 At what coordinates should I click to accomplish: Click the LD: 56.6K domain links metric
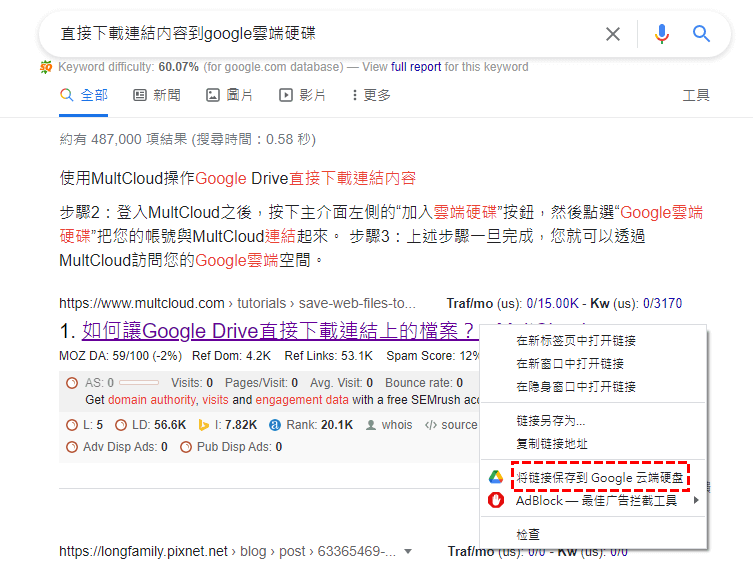pyautogui.click(x=159, y=425)
